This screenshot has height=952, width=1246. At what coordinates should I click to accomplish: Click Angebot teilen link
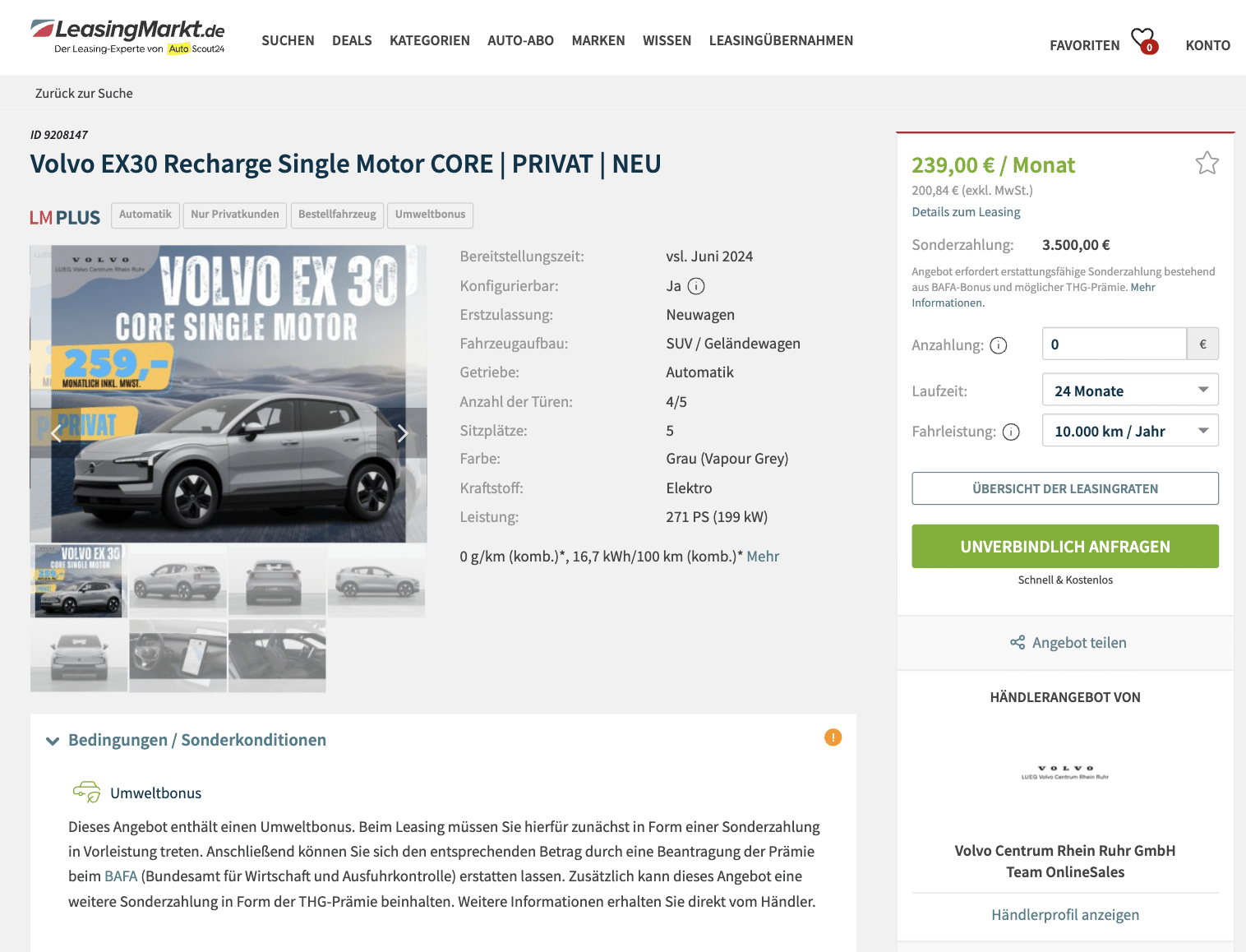pyautogui.click(x=1079, y=643)
